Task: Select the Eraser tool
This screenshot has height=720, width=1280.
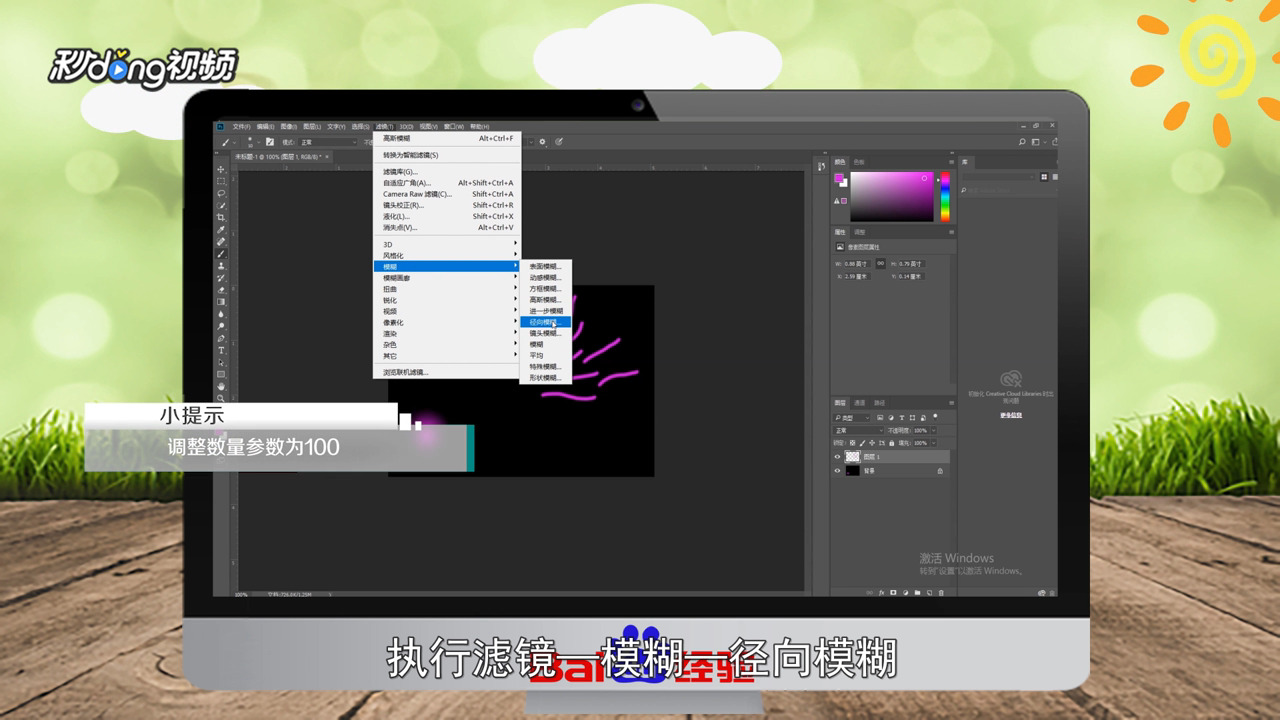Action: click(221, 289)
